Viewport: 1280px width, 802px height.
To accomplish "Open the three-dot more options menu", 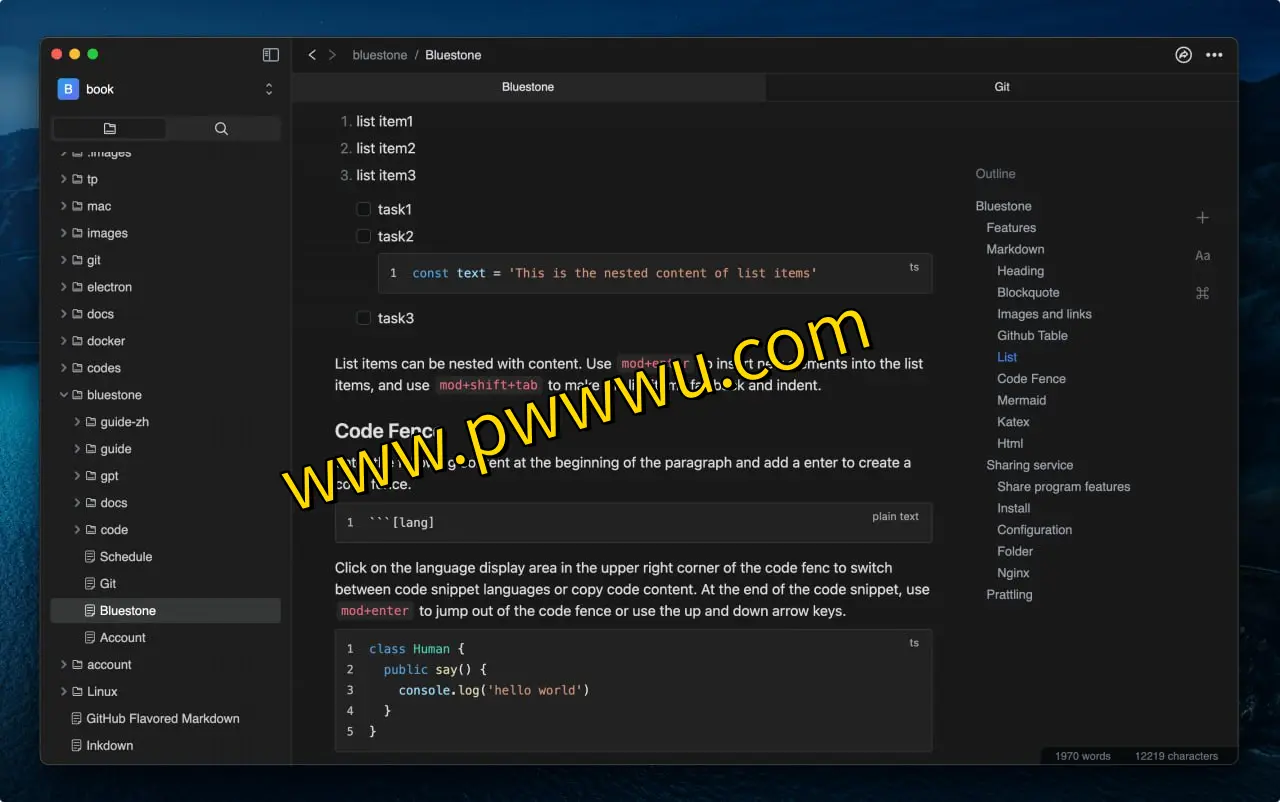I will [x=1214, y=55].
